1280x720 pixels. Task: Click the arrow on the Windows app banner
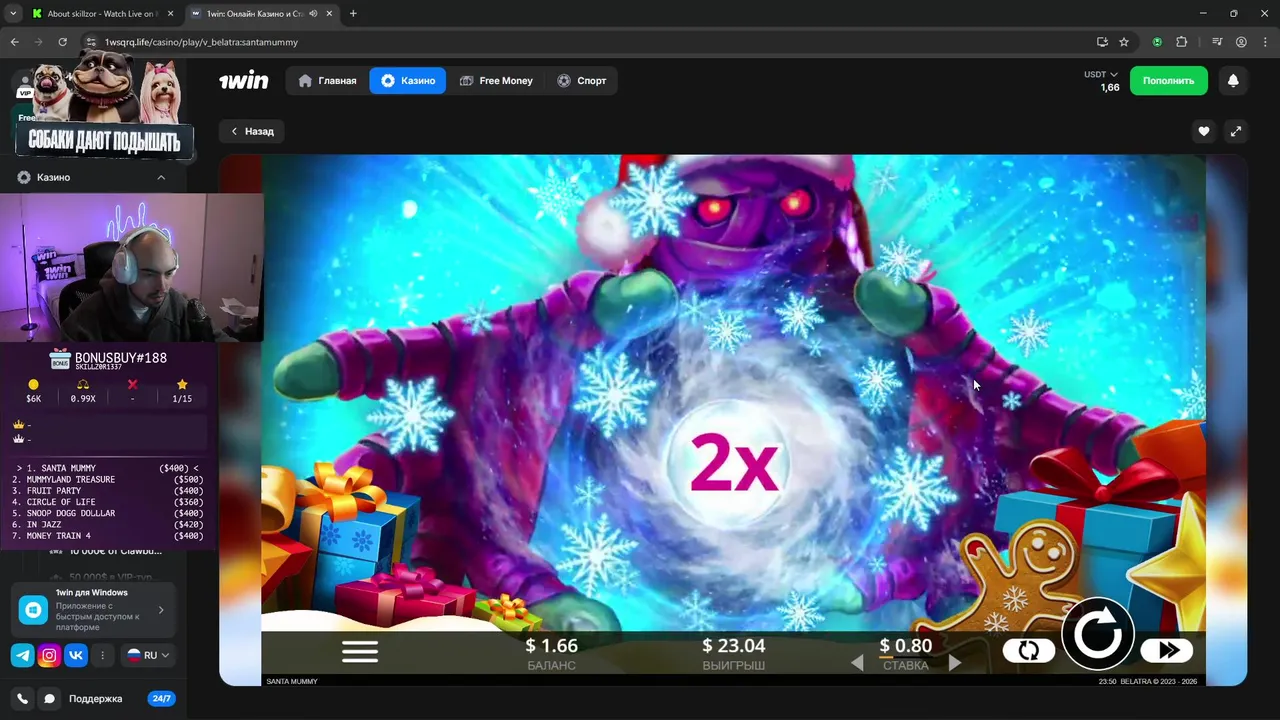[161, 609]
